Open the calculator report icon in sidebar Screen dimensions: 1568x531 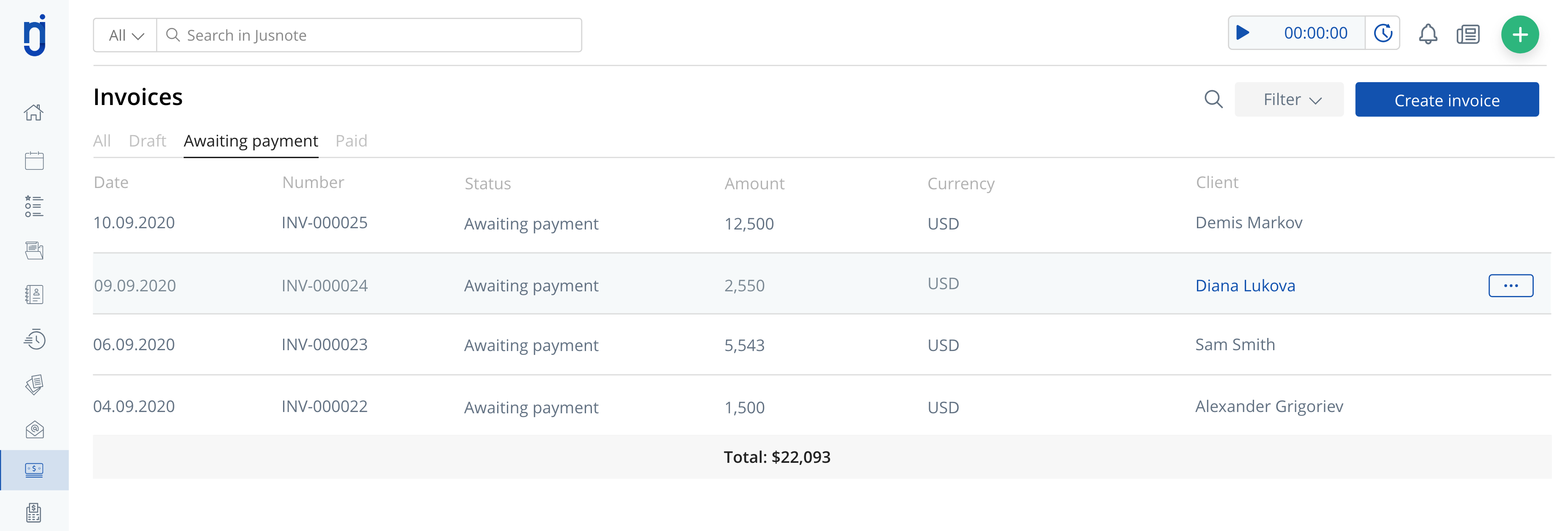[34, 513]
